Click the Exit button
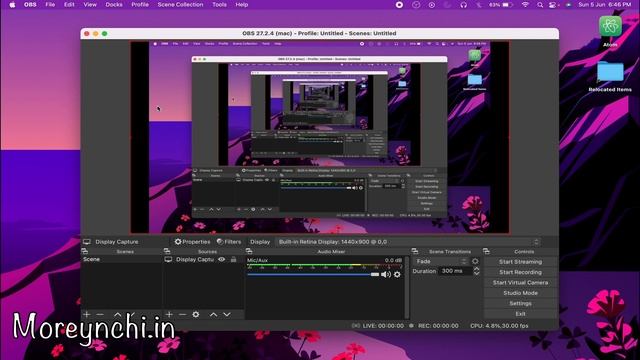The image size is (640, 360). tap(520, 314)
